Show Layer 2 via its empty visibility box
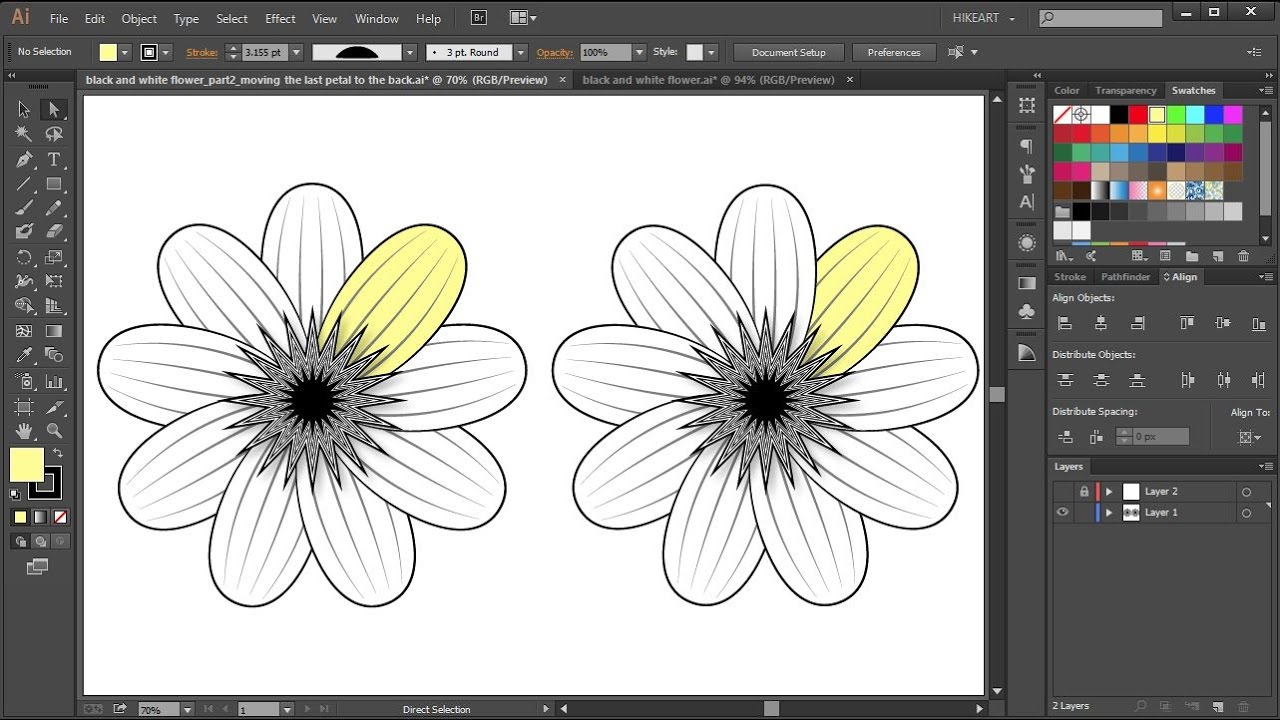The height and width of the screenshot is (720, 1280). coord(1062,492)
